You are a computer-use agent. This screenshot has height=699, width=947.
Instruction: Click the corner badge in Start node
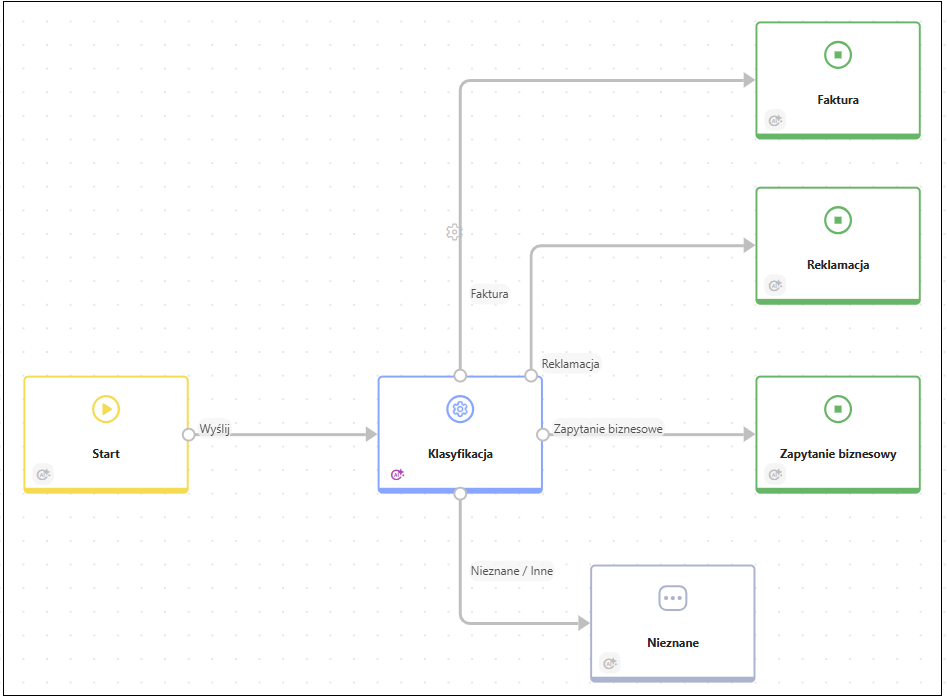(x=43, y=475)
